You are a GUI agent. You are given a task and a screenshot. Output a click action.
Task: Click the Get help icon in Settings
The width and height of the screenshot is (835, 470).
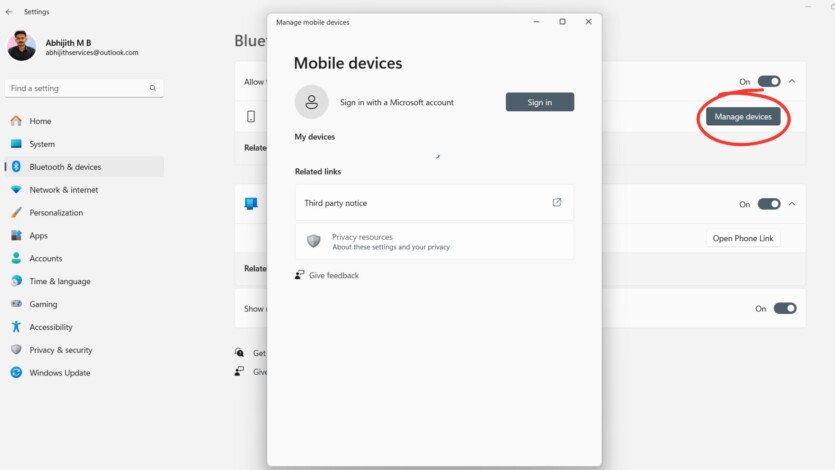tap(239, 352)
